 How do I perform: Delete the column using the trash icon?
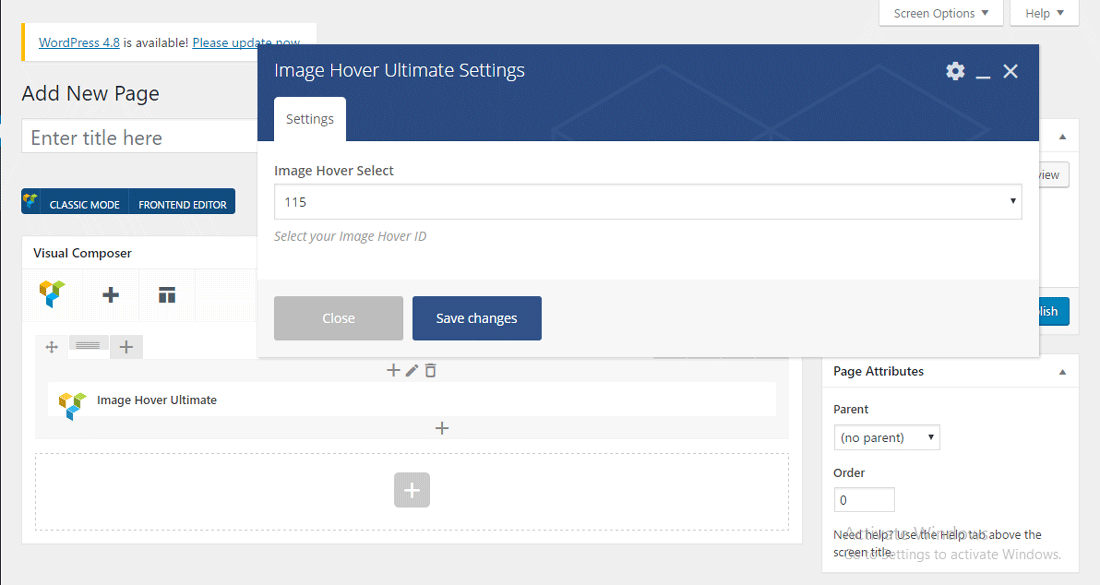(430, 371)
